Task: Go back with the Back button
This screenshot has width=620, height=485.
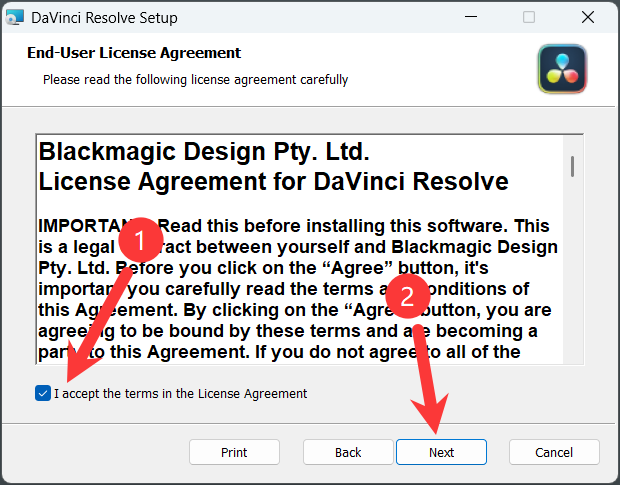Action: tap(348, 452)
